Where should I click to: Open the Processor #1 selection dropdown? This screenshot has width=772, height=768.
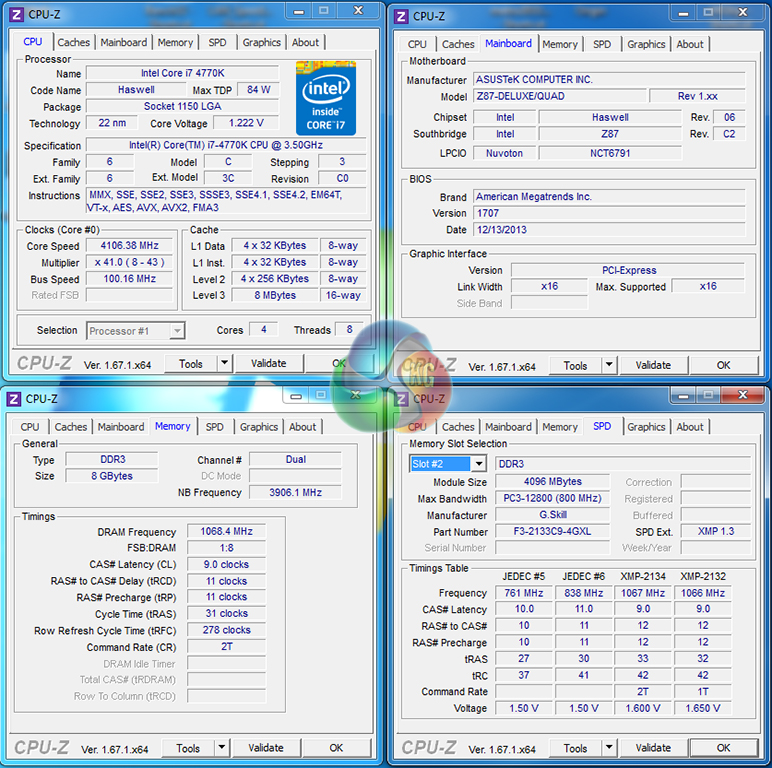(x=135, y=331)
